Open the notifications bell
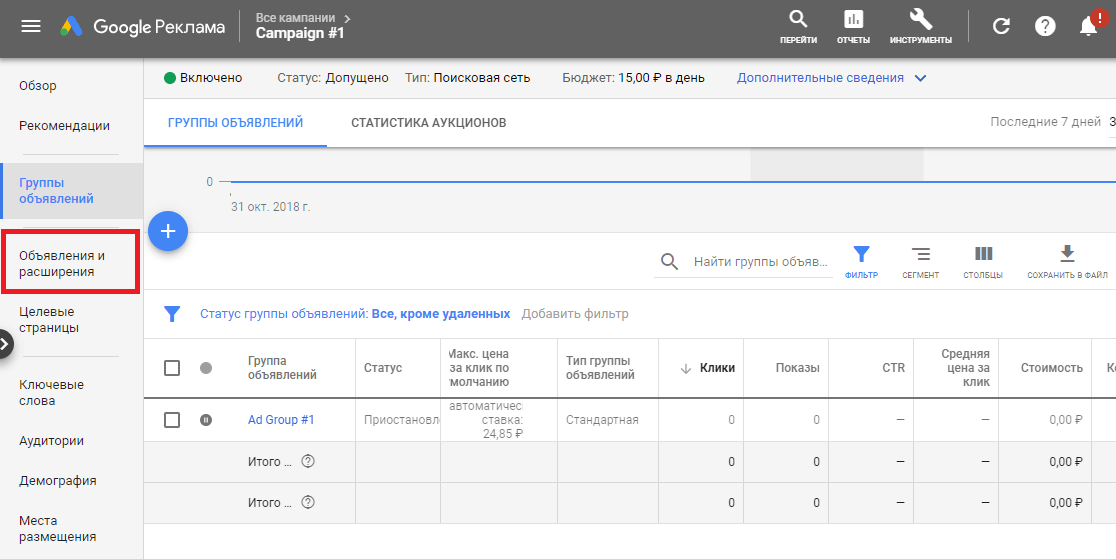Screen dimensions: 1116x559 [1089, 27]
